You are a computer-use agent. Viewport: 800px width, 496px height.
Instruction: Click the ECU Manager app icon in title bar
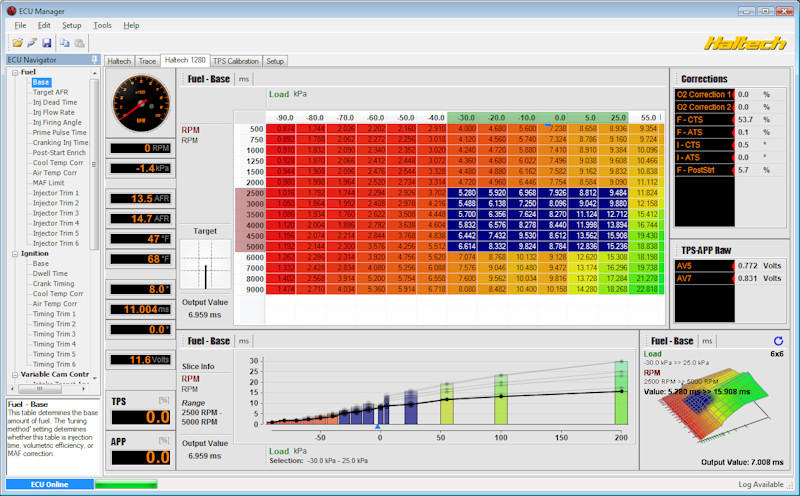pyautogui.click(x=11, y=11)
